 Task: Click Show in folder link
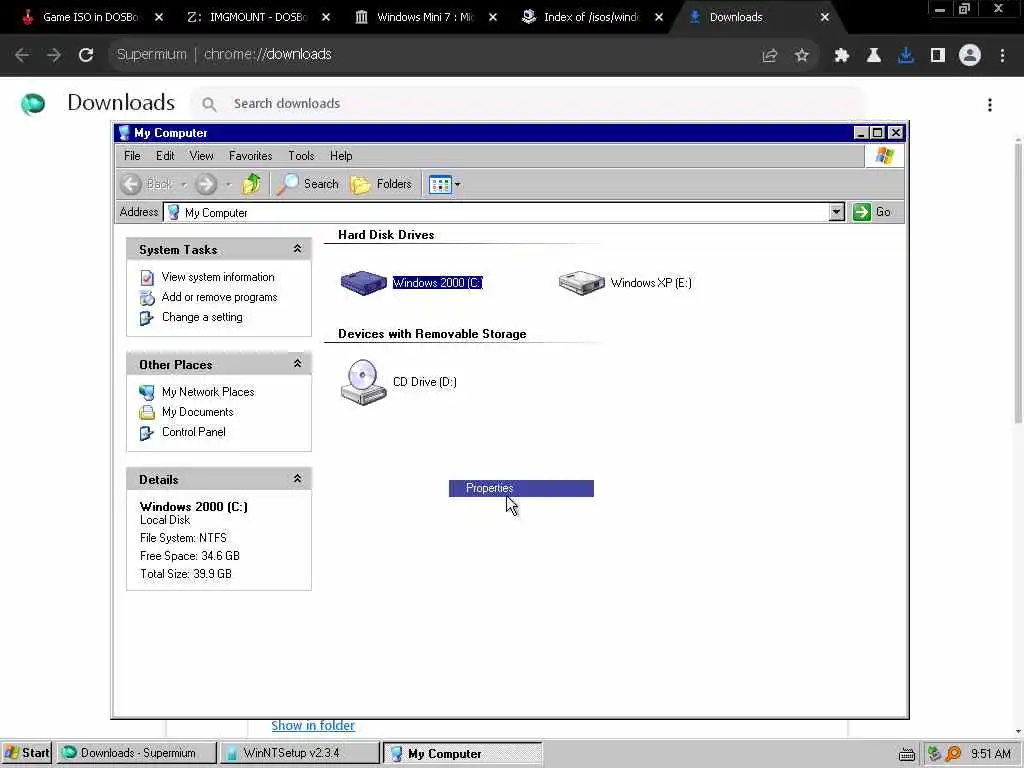[313, 726]
